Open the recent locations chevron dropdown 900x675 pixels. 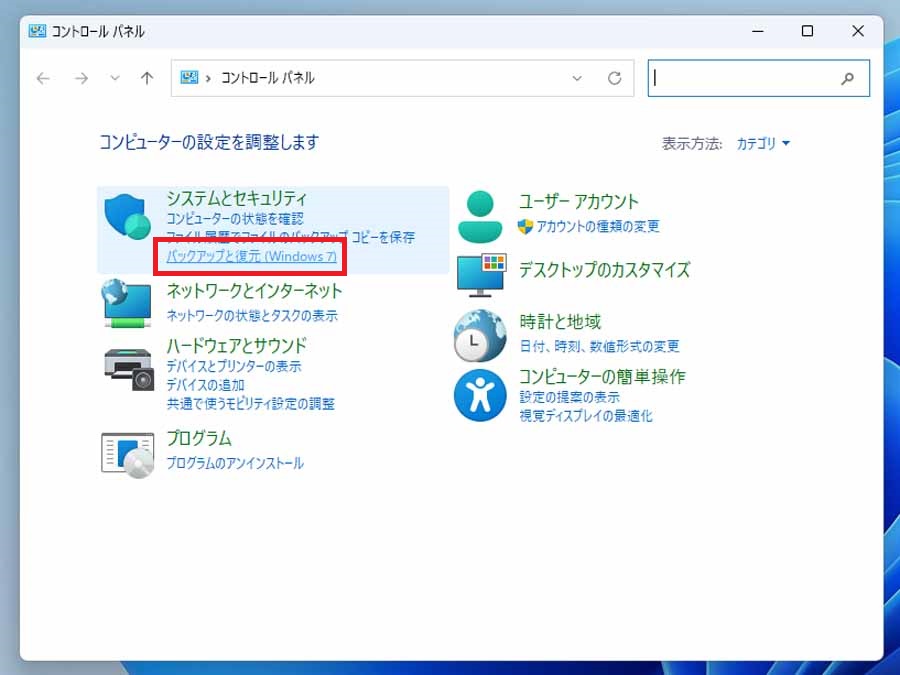tap(115, 78)
